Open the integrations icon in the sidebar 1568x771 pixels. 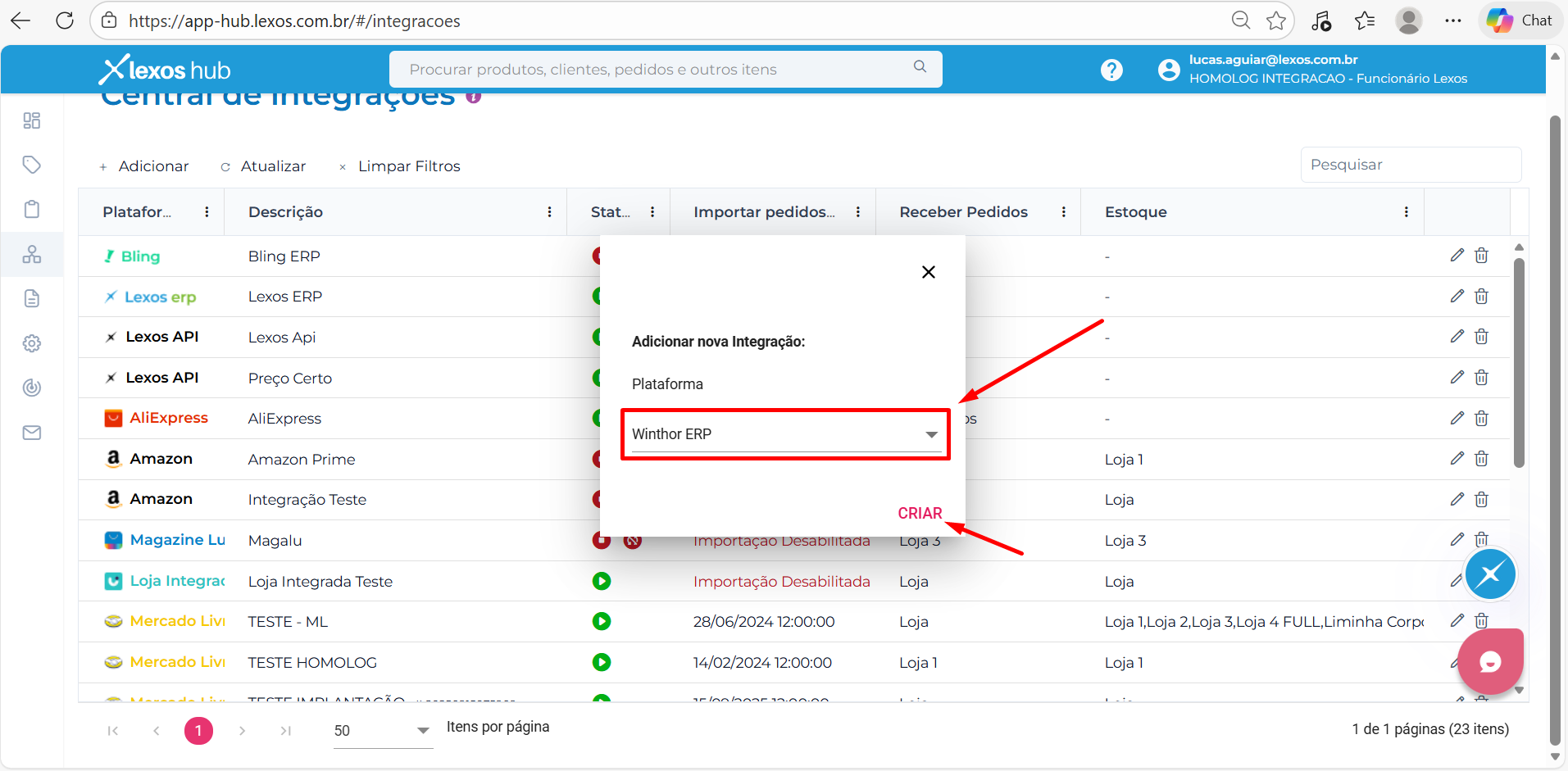coord(32,254)
